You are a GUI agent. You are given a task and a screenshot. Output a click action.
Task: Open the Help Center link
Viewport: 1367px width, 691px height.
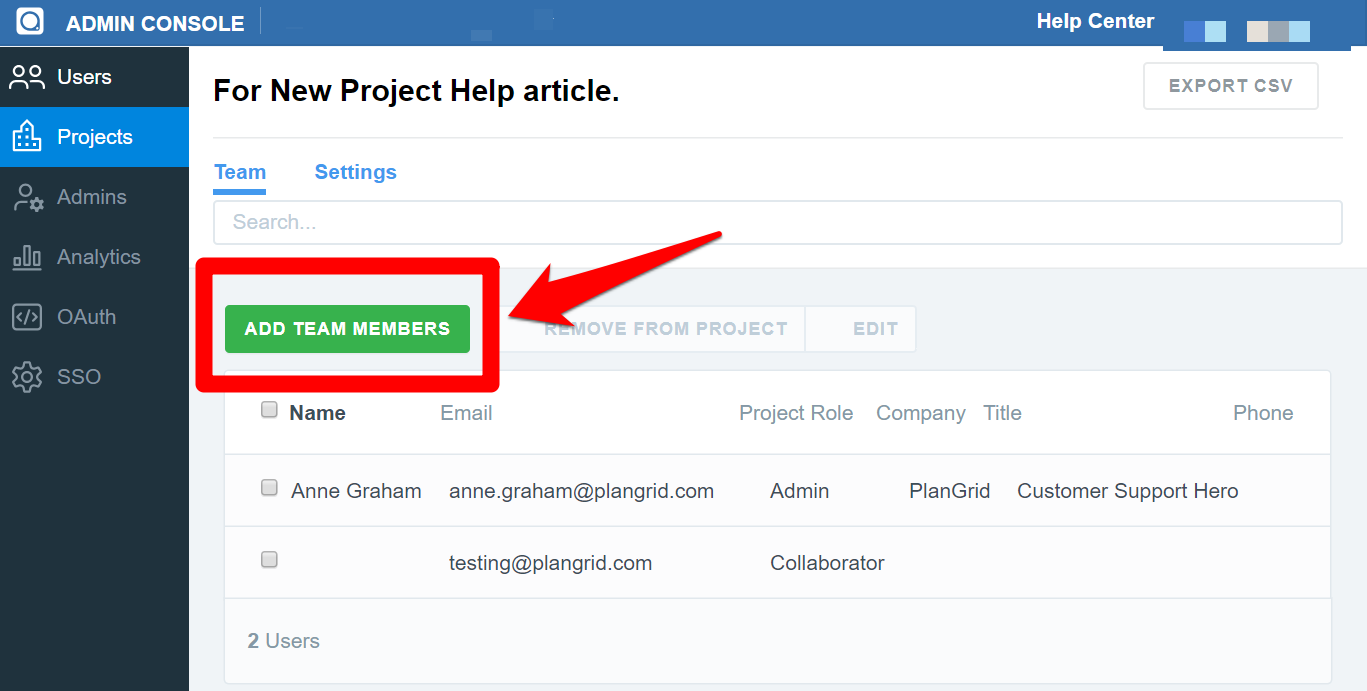[x=1095, y=21]
